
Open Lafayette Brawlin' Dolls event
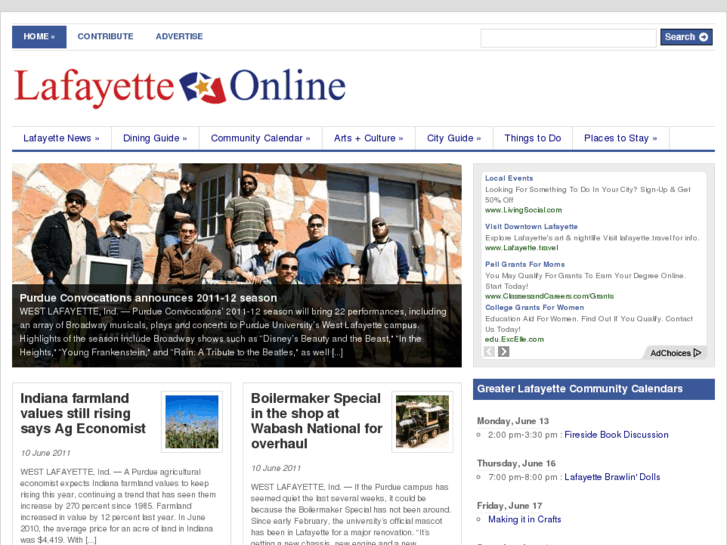click(x=612, y=477)
